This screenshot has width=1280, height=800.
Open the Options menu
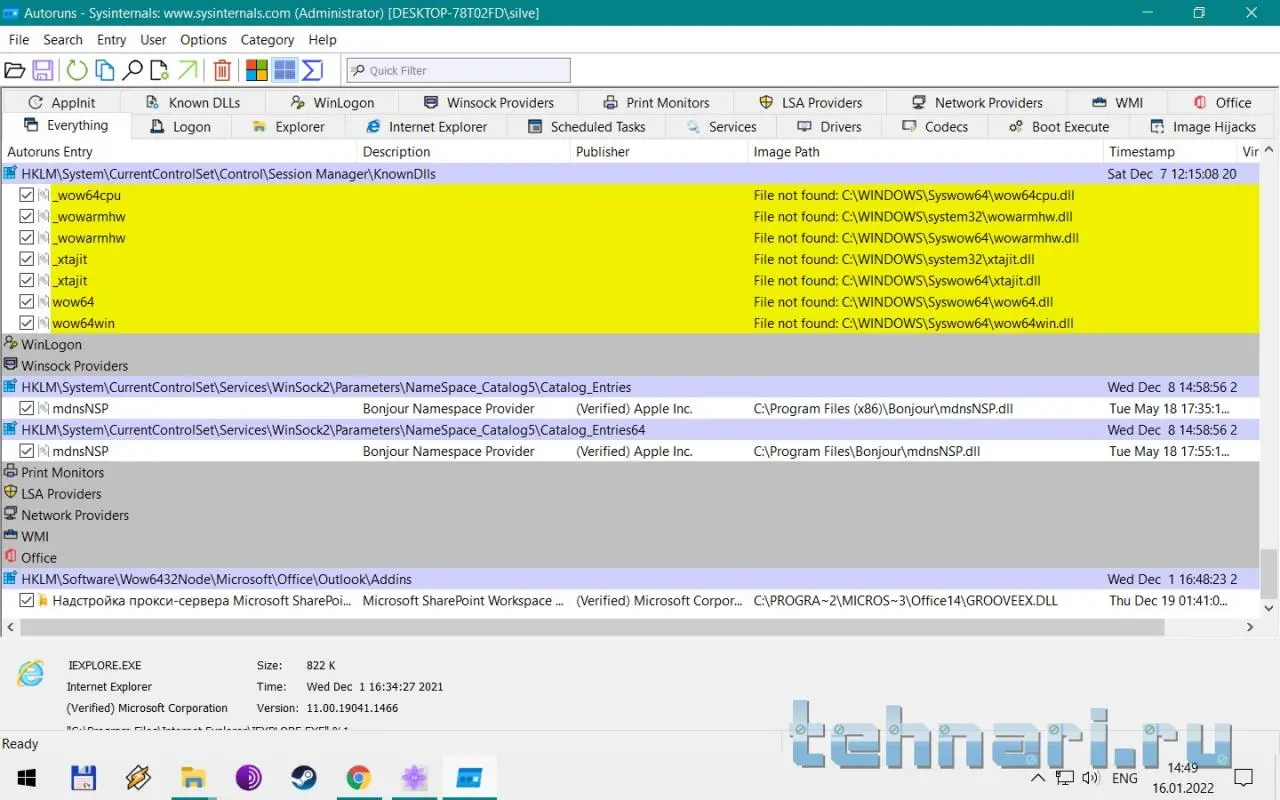click(203, 40)
